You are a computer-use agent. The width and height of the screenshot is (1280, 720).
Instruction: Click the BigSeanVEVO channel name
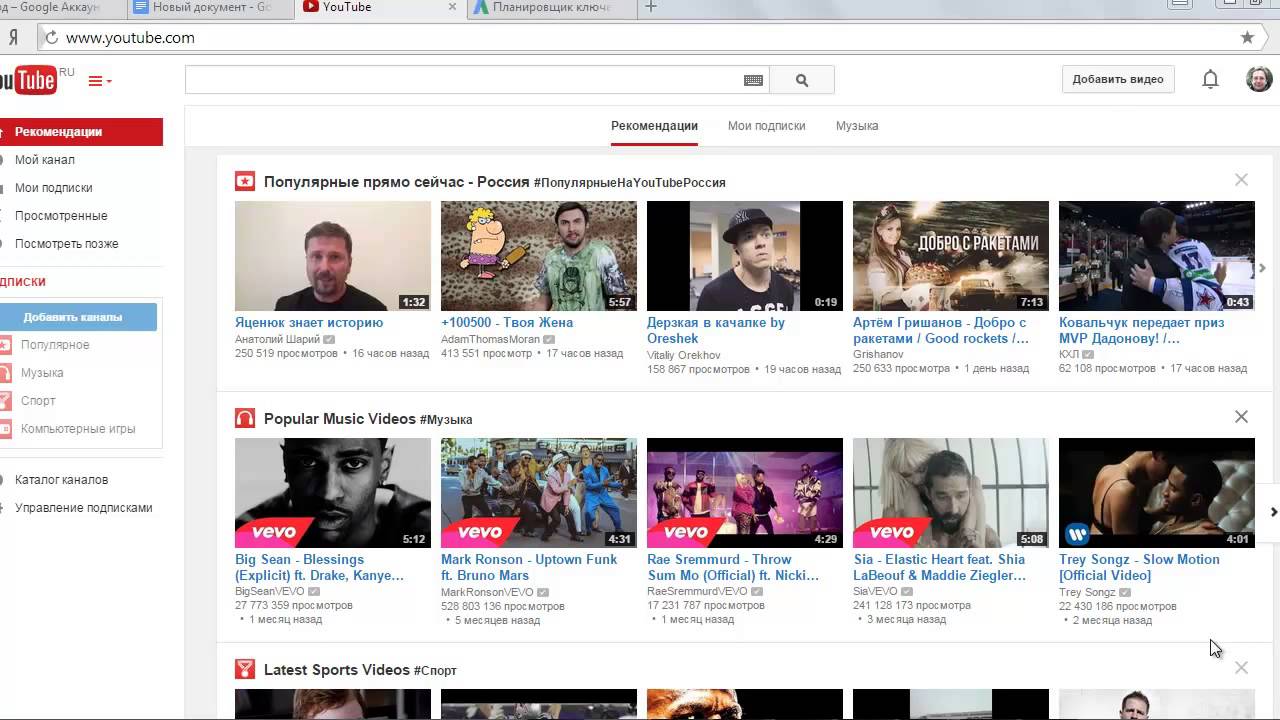[x=270, y=592]
